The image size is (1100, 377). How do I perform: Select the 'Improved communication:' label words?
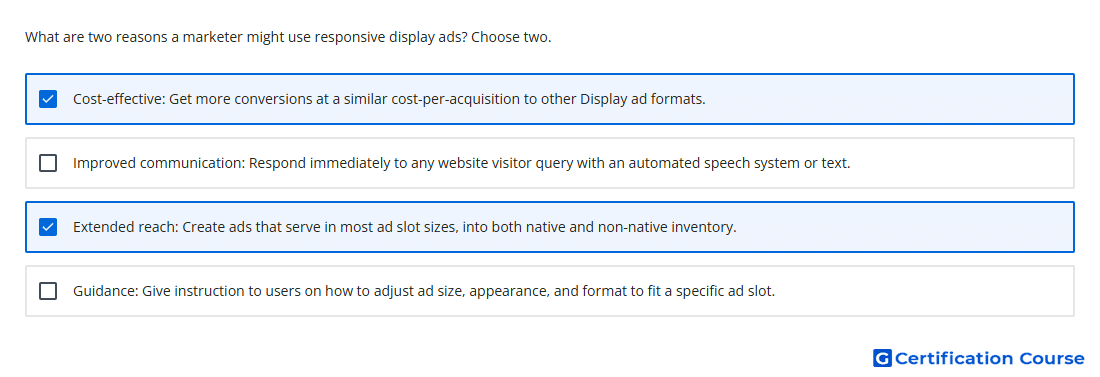click(x=159, y=163)
